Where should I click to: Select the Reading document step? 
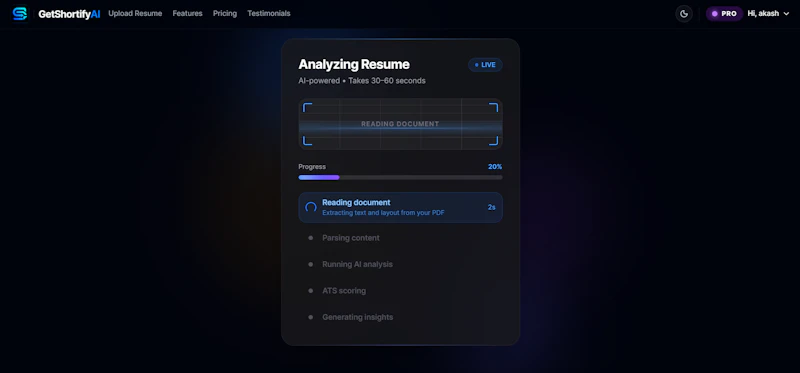401,207
